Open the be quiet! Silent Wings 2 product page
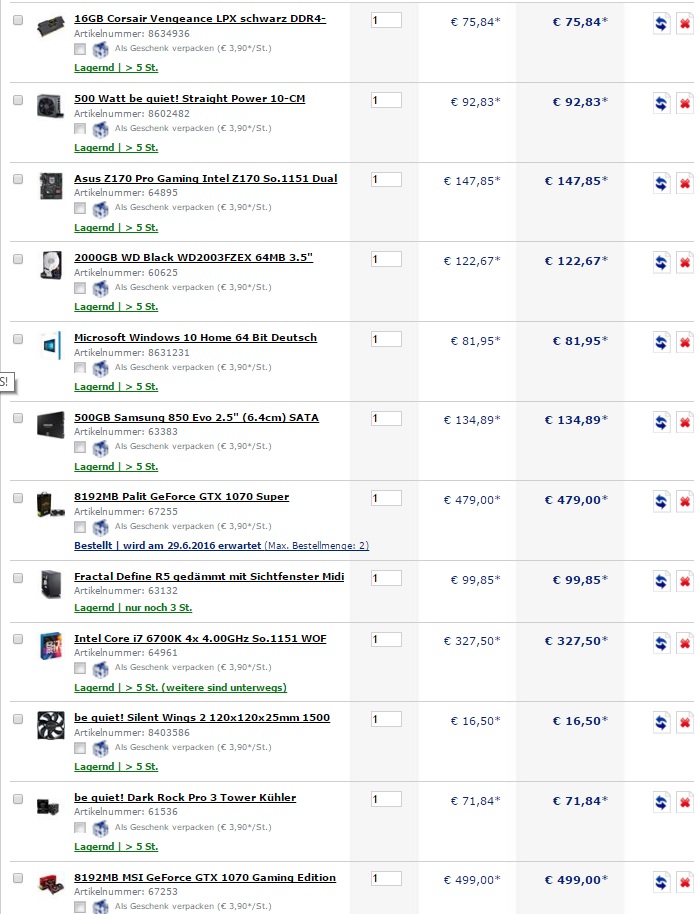Screen dimensions: 698x914 coord(201,717)
